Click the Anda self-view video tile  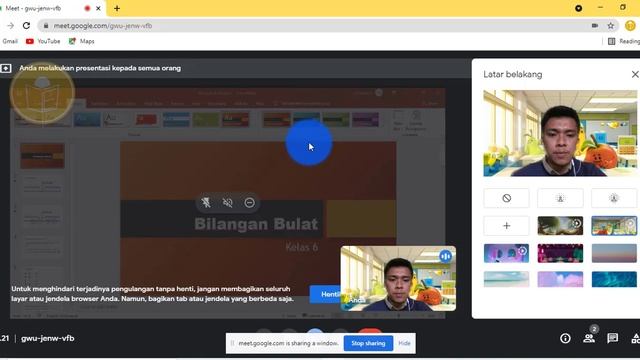point(398,278)
